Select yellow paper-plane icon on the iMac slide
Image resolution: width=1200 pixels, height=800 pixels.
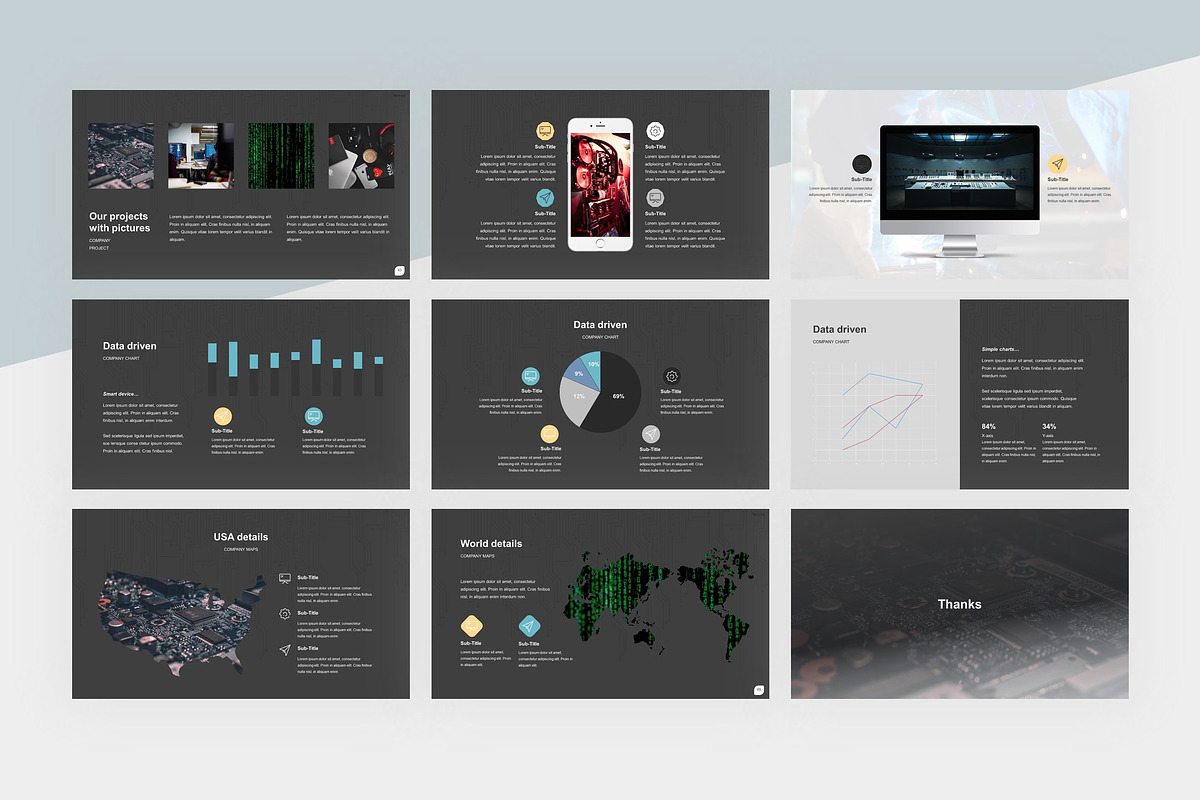[1058, 164]
